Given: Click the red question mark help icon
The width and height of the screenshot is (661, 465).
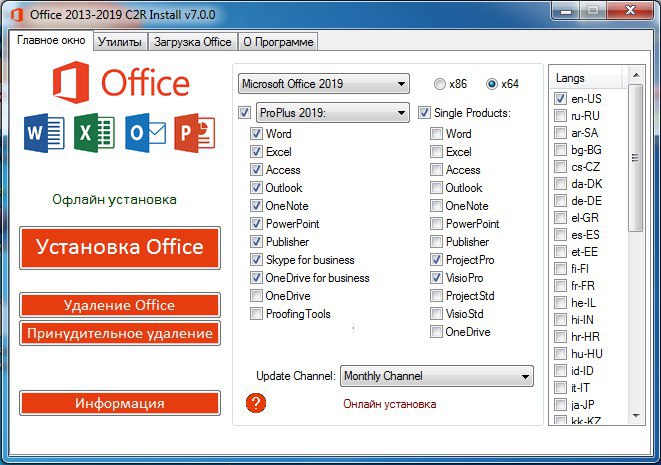Looking at the screenshot, I should point(256,403).
